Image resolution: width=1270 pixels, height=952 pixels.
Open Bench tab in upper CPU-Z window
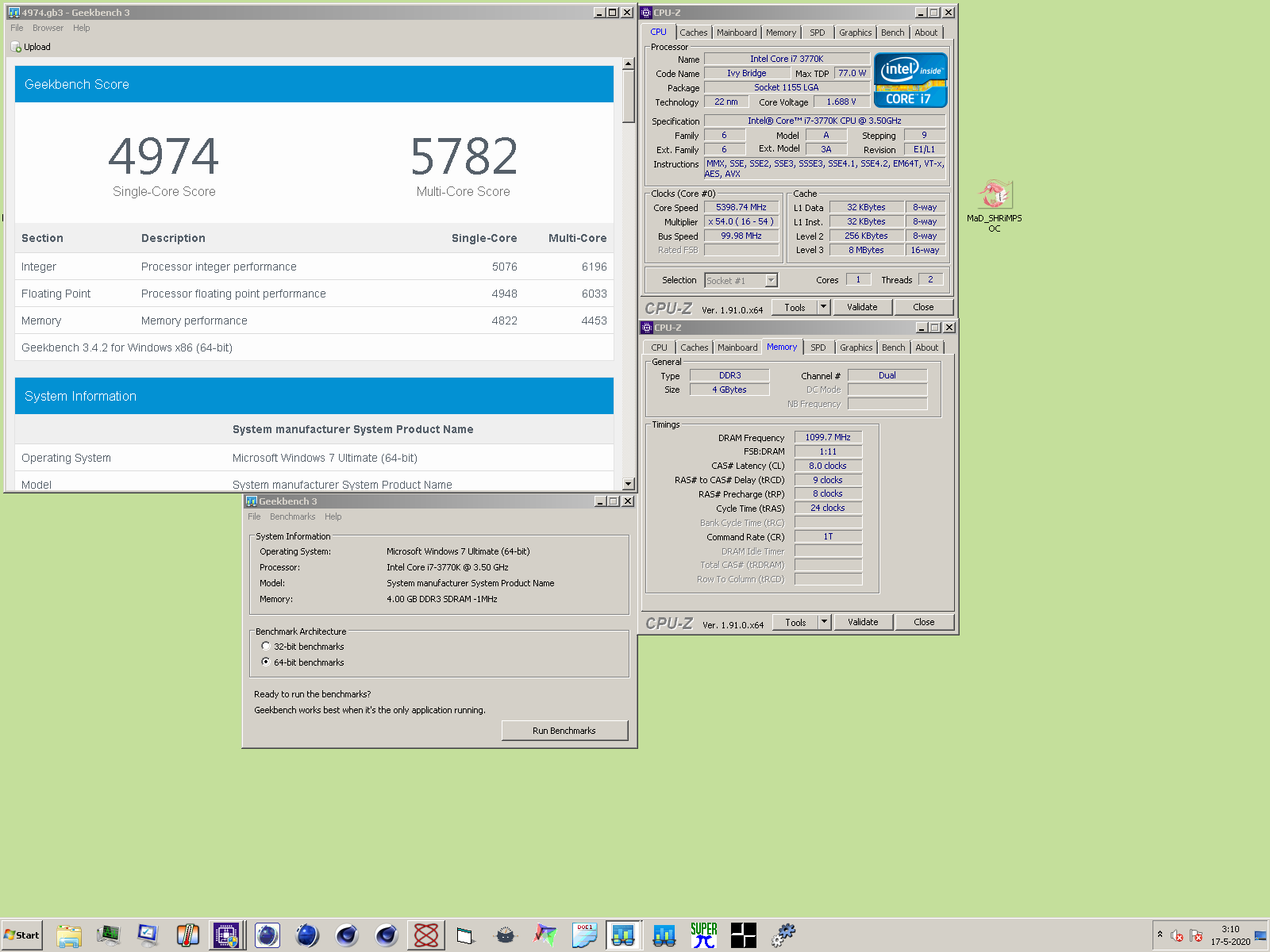tap(892, 33)
